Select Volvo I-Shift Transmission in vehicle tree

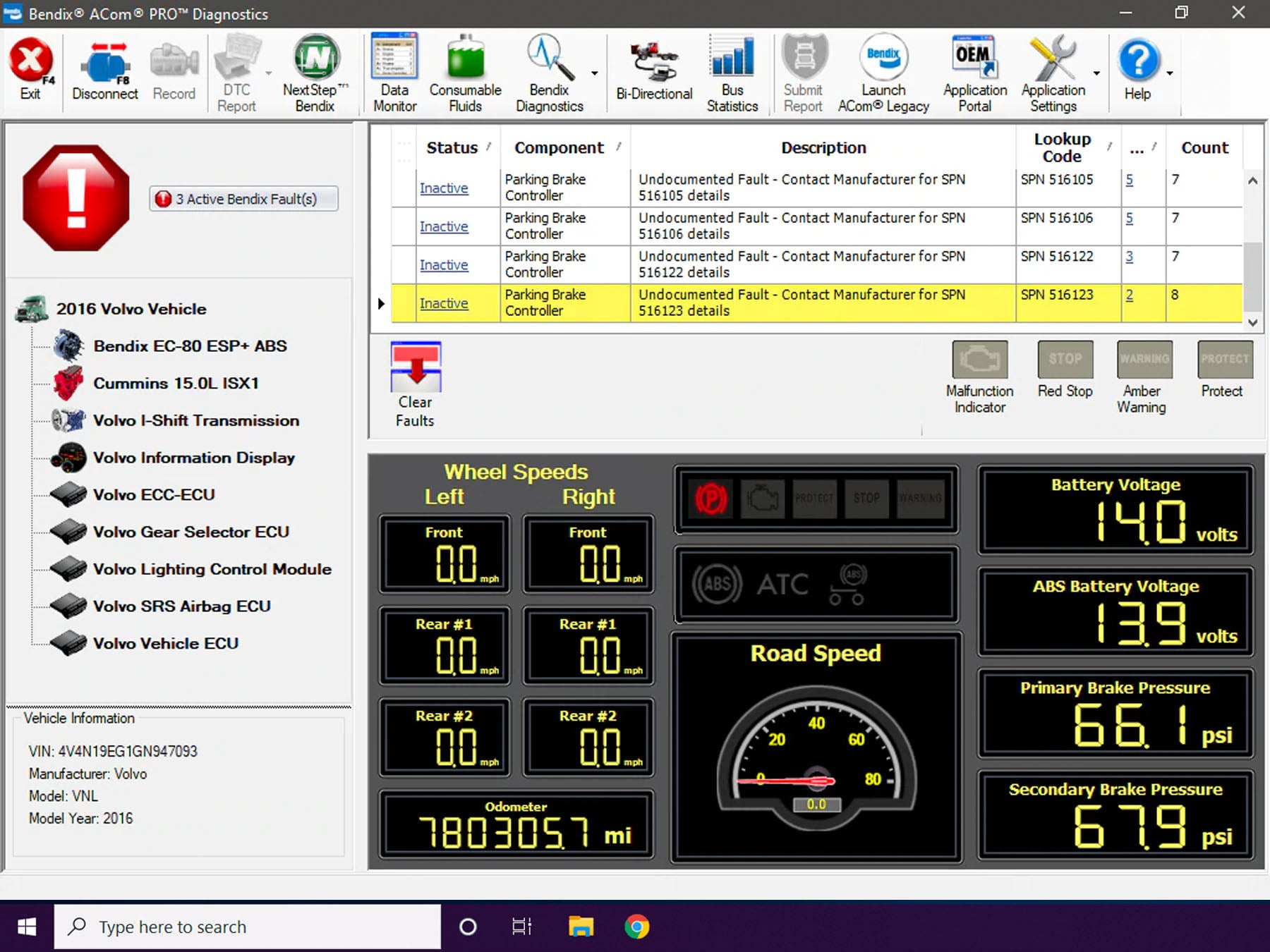point(195,420)
